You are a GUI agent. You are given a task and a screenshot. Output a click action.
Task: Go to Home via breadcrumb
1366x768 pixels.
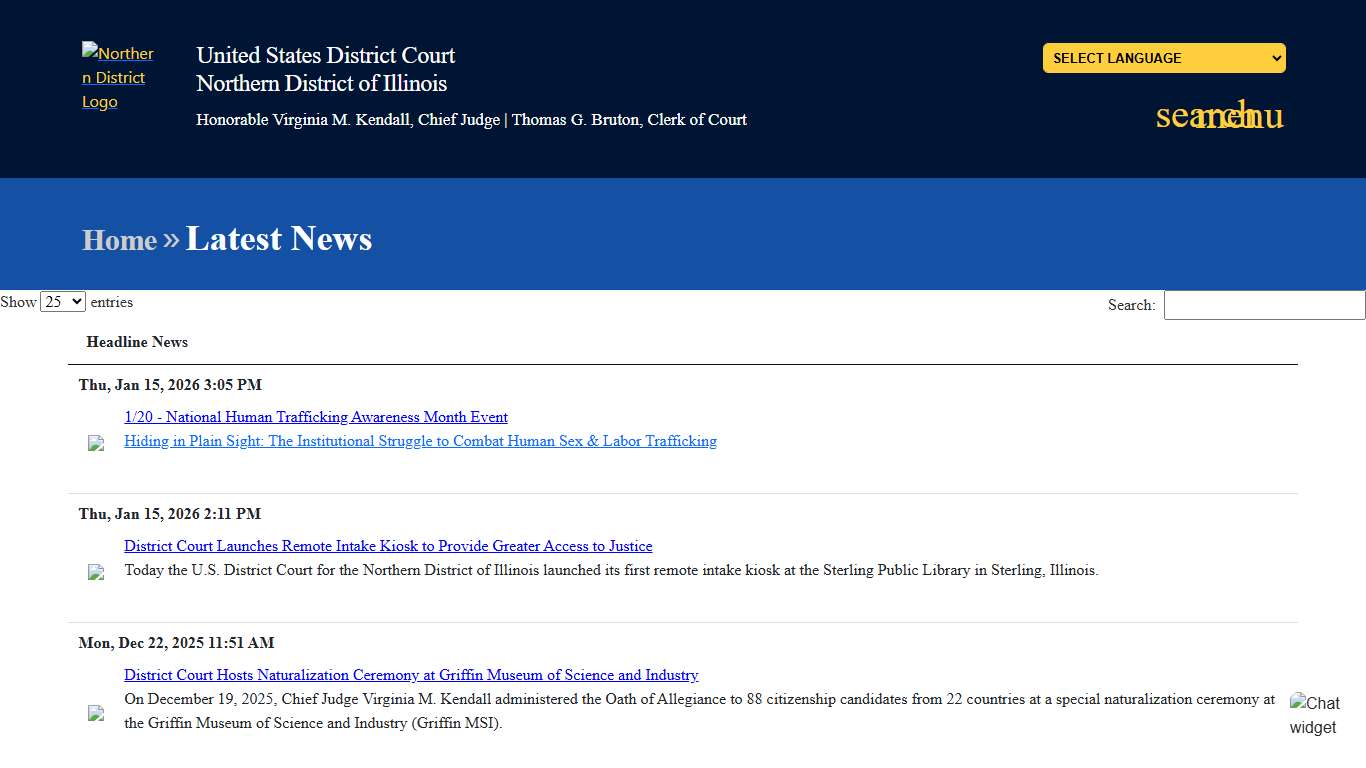coord(119,240)
